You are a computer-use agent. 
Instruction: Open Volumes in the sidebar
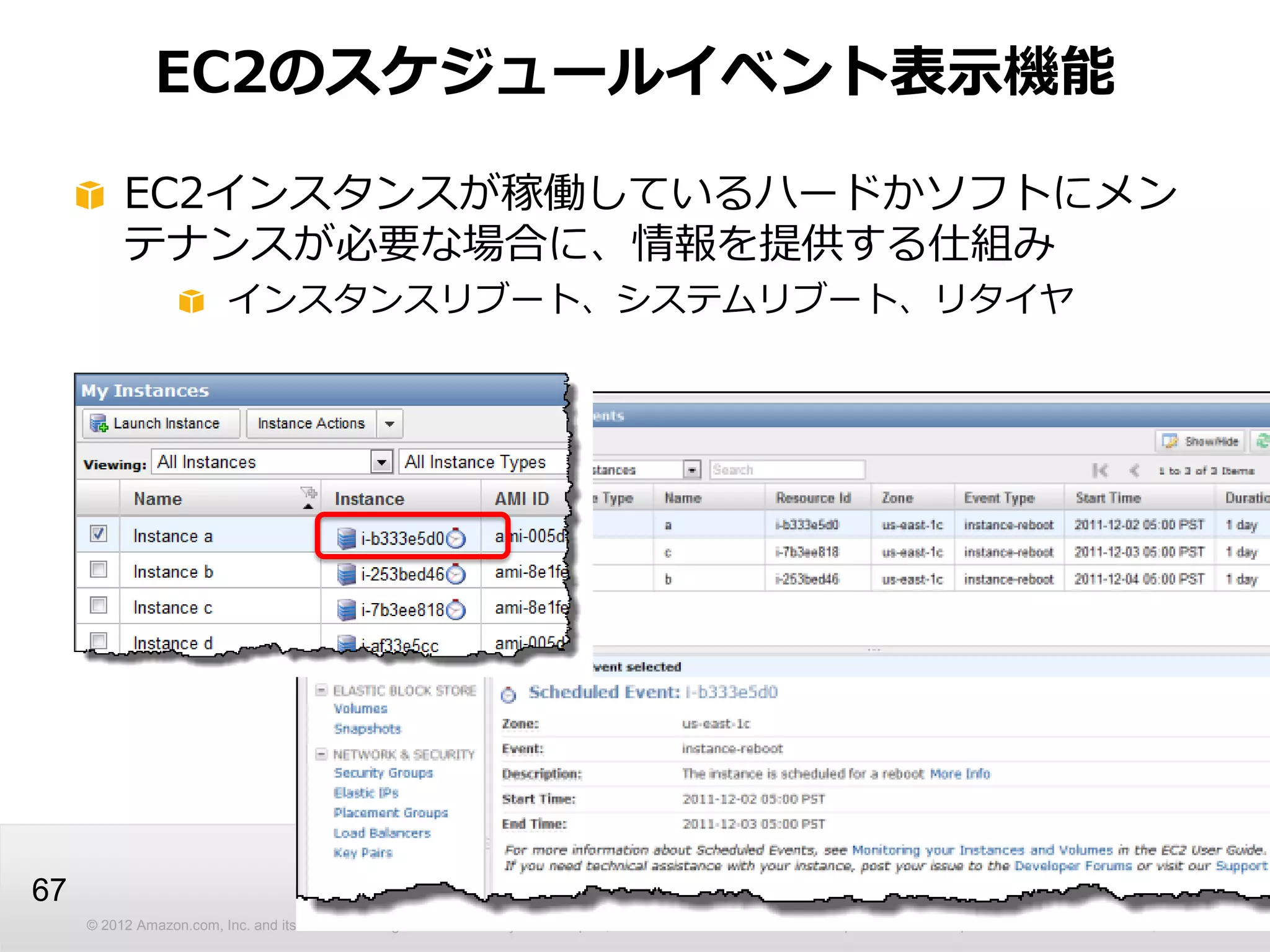pyautogui.click(x=360, y=708)
